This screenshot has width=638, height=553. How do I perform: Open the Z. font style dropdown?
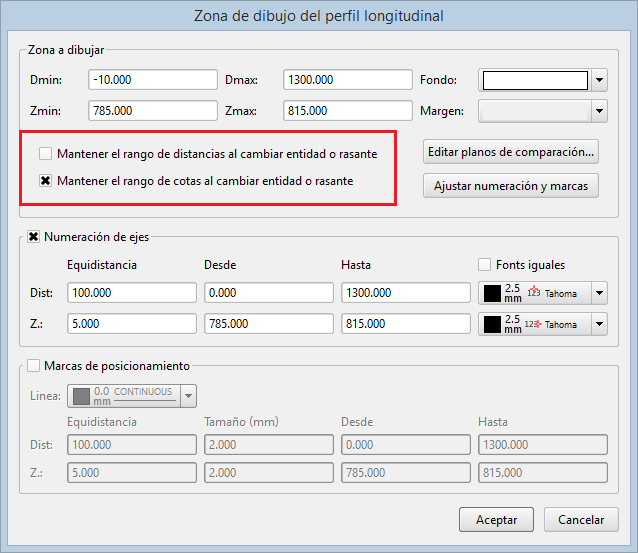click(599, 324)
